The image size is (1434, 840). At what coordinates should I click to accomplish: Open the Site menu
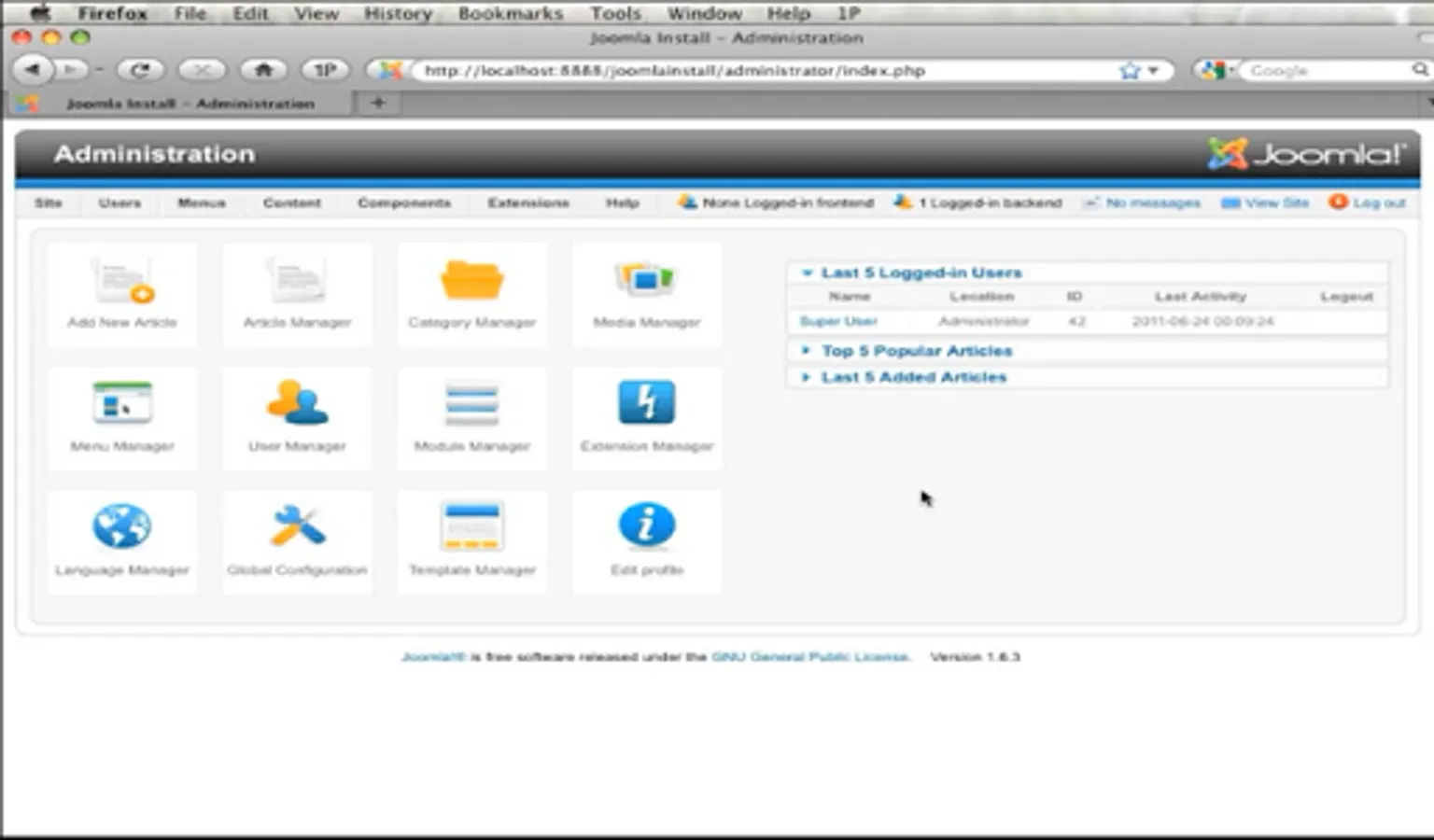[x=49, y=203]
